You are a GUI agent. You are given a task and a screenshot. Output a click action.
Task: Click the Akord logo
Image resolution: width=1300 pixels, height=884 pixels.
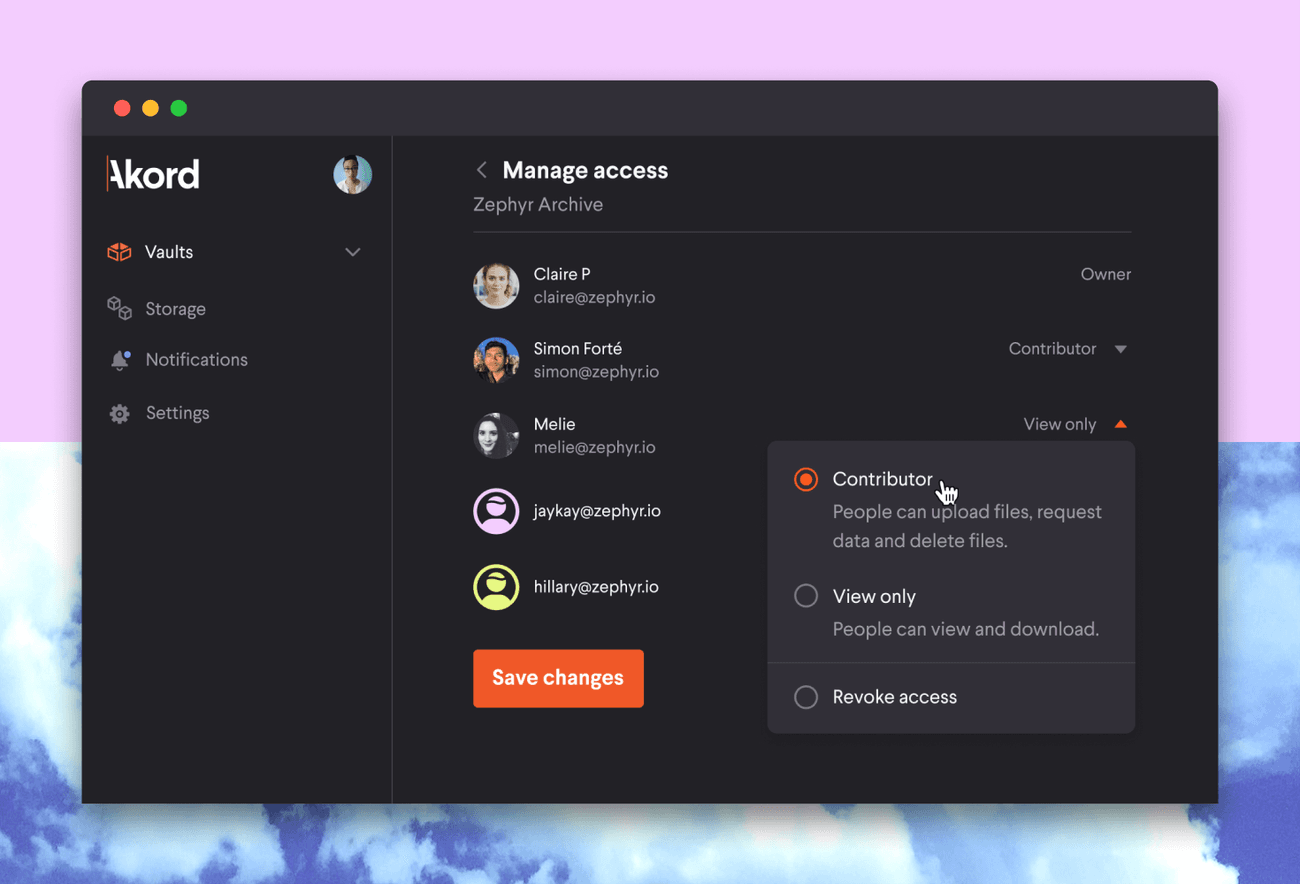[x=154, y=175]
